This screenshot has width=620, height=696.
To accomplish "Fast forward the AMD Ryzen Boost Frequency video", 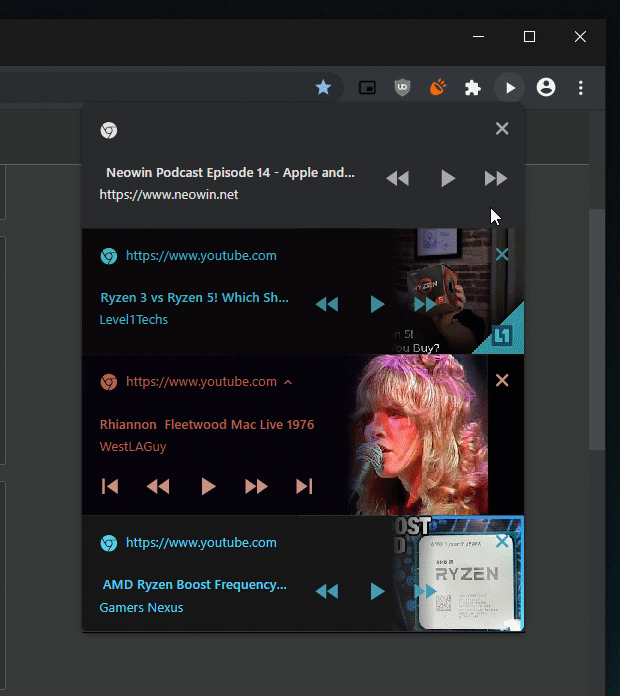I will (425, 592).
